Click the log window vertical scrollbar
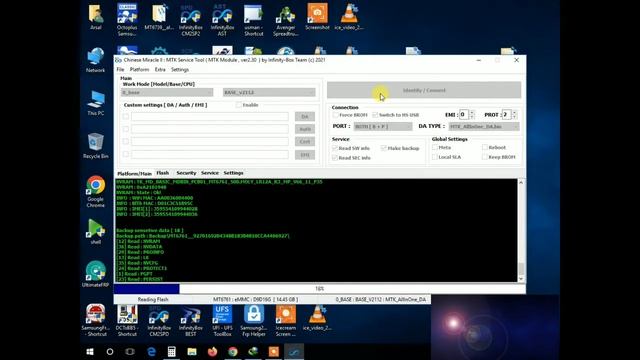The width and height of the screenshot is (640, 360). [521, 231]
